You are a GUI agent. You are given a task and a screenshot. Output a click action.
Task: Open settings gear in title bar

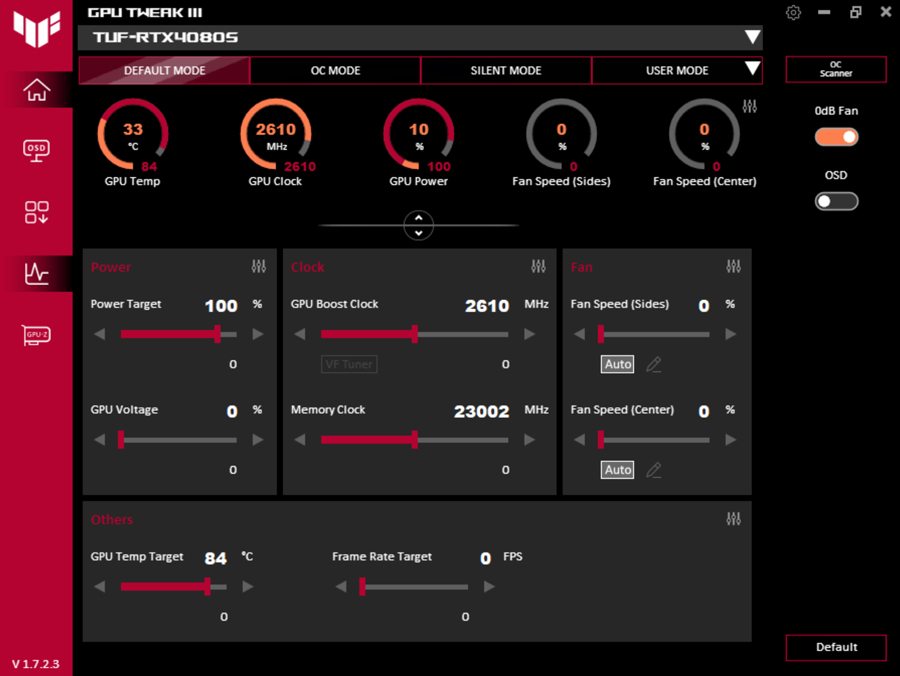click(x=793, y=13)
